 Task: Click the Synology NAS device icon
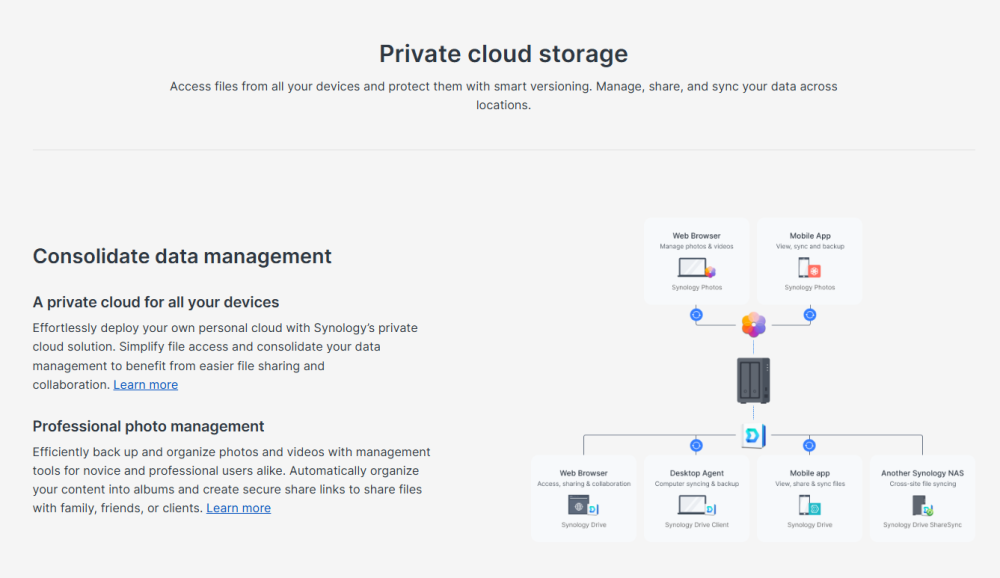[x=753, y=380]
